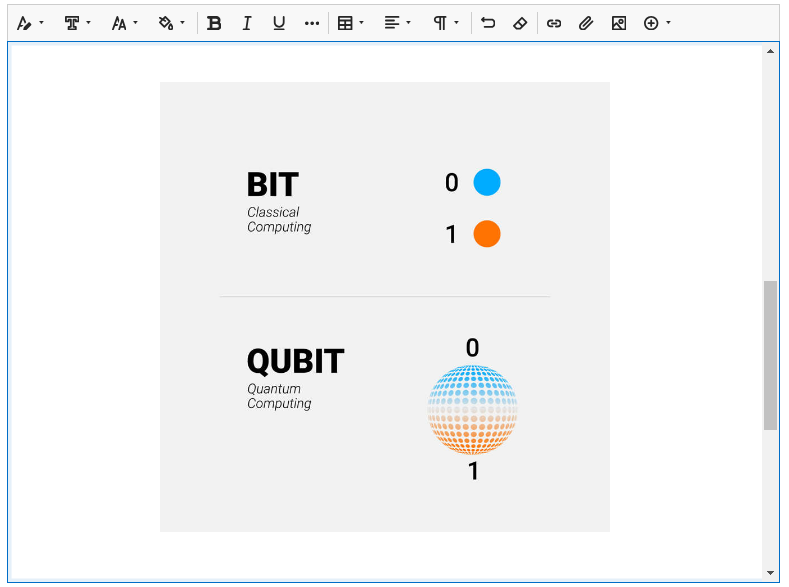The height and width of the screenshot is (587, 789).
Task: Select the BIT and QUBIT image
Action: (385, 307)
